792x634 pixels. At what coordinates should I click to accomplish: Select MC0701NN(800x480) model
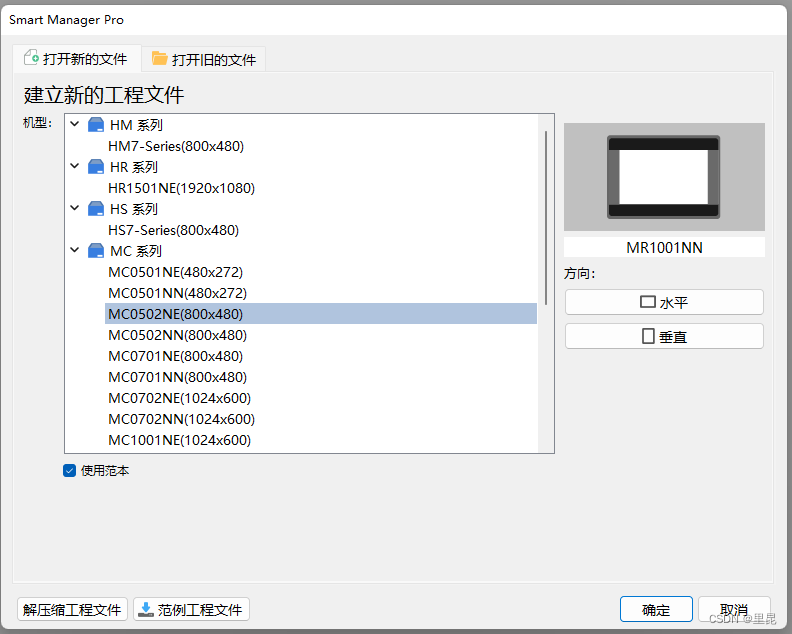point(177,377)
